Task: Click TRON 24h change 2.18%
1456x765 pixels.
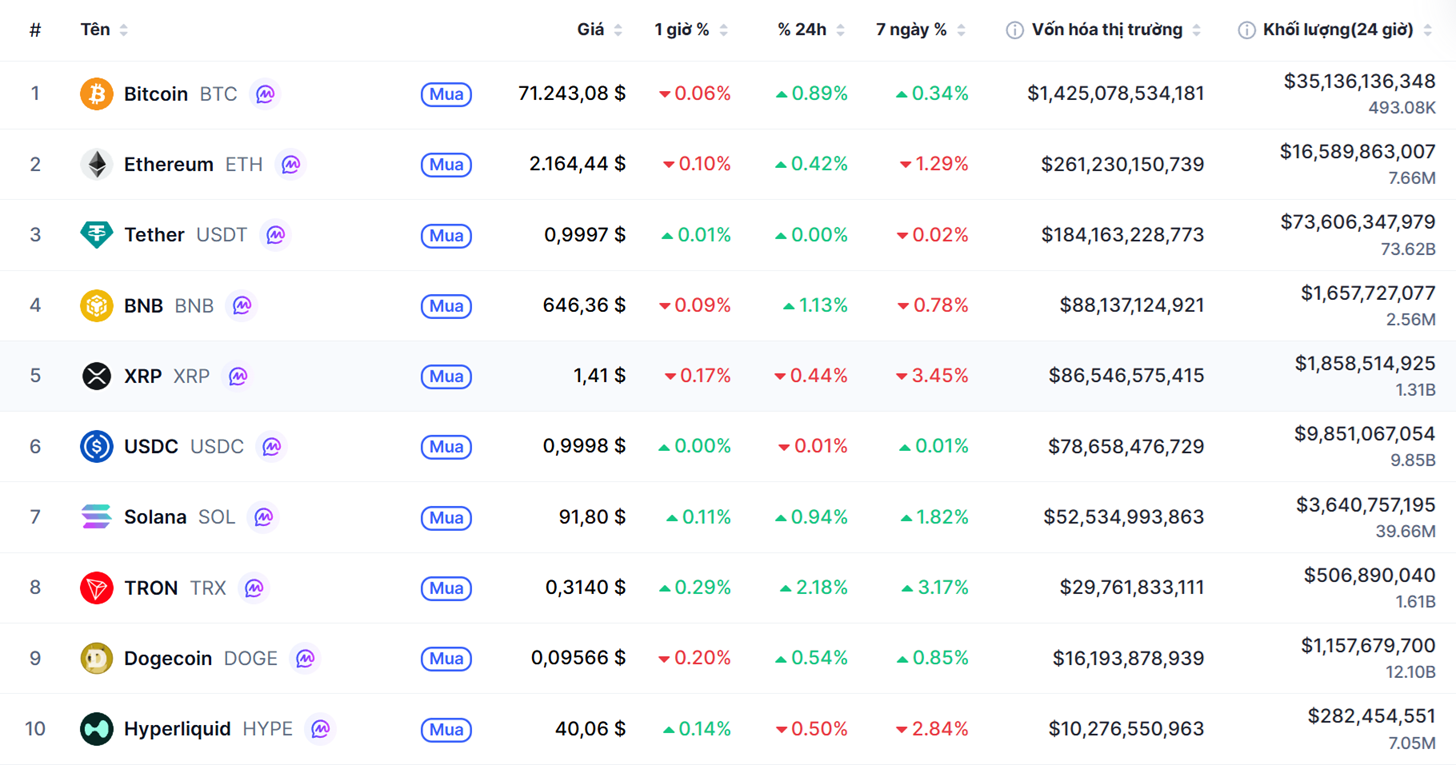Action: point(814,588)
